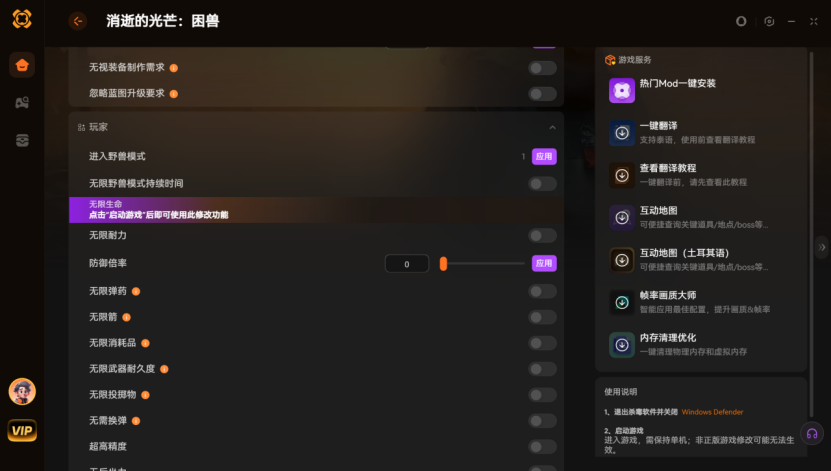Go back using the orange arrow button
The width and height of the screenshot is (831, 471).
point(78,21)
